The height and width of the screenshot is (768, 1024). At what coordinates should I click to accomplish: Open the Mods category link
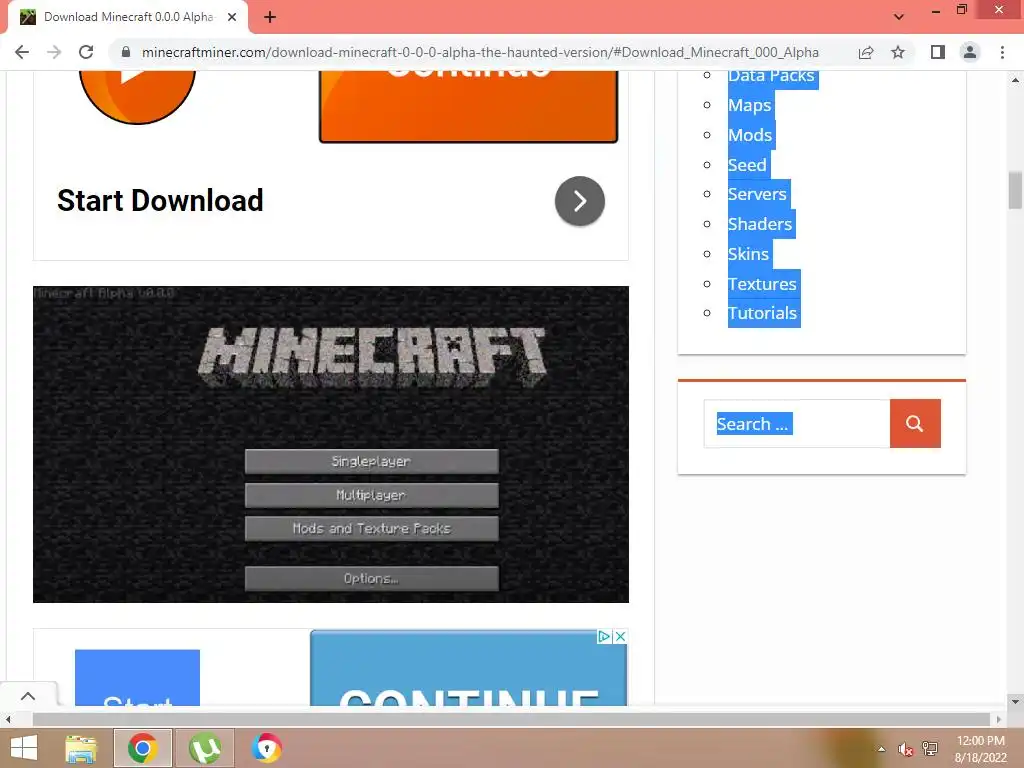pyautogui.click(x=750, y=135)
